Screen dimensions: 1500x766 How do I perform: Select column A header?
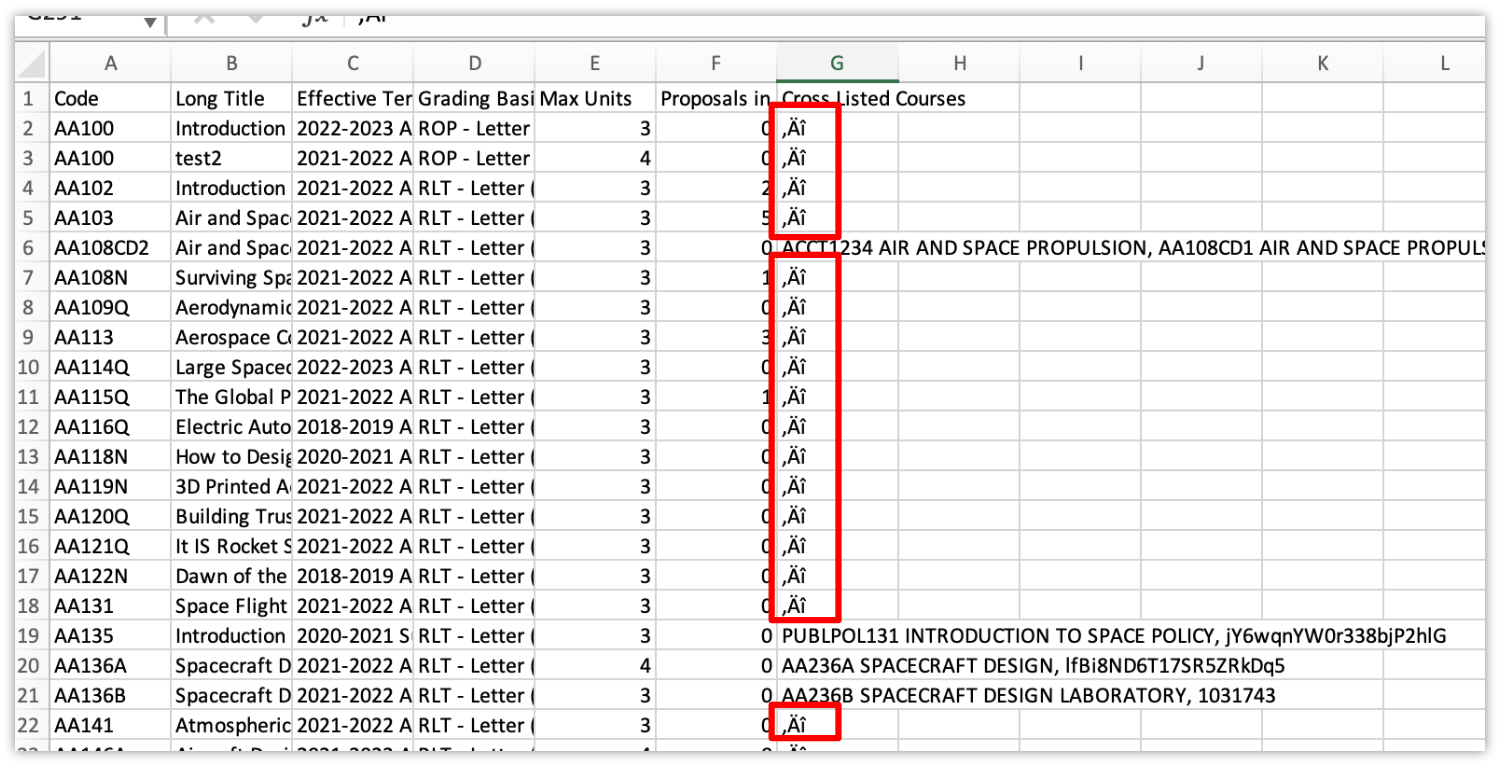110,62
